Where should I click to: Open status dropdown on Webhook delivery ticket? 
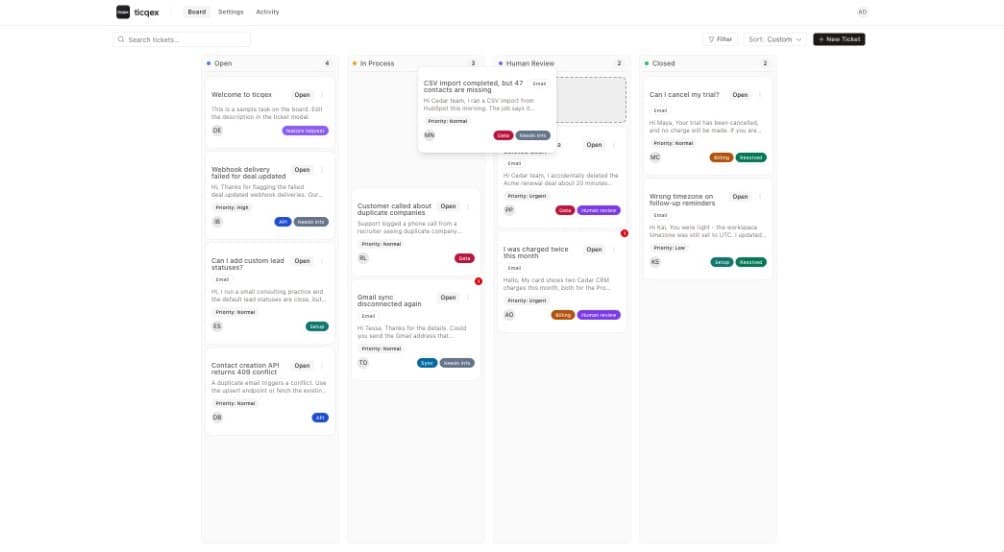coord(302,170)
